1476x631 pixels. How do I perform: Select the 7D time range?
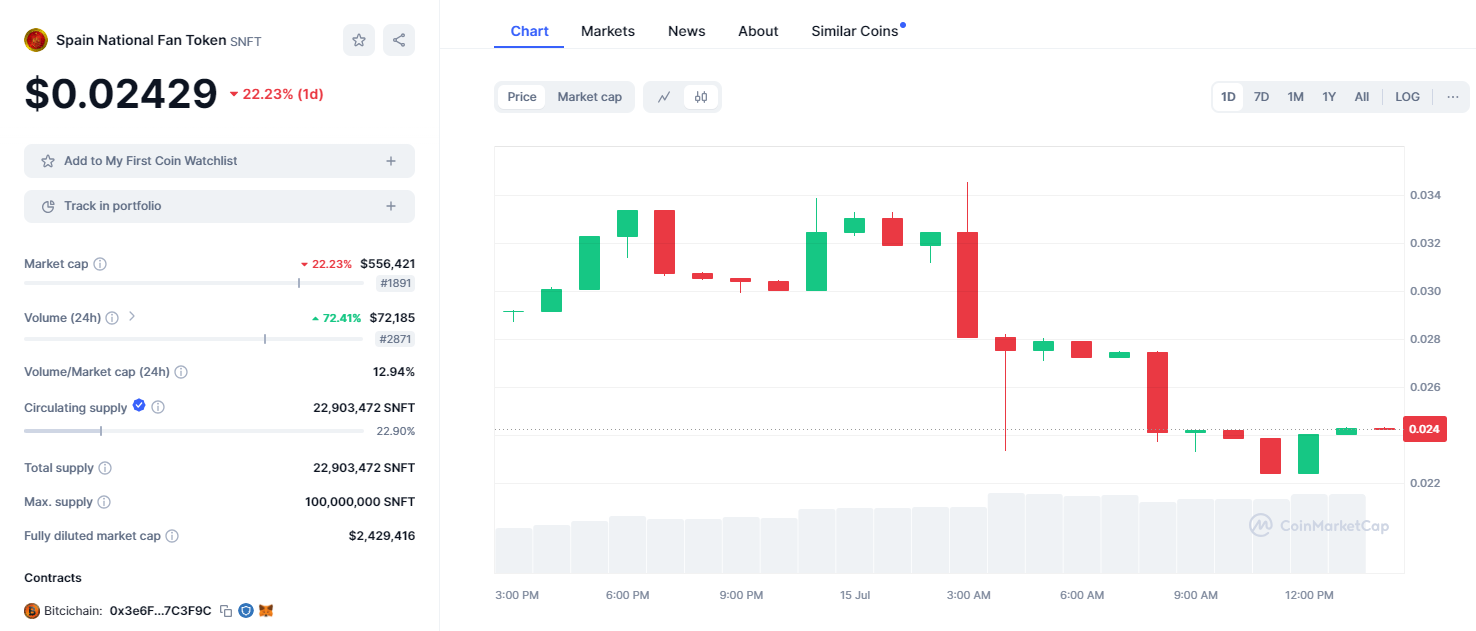point(1262,97)
